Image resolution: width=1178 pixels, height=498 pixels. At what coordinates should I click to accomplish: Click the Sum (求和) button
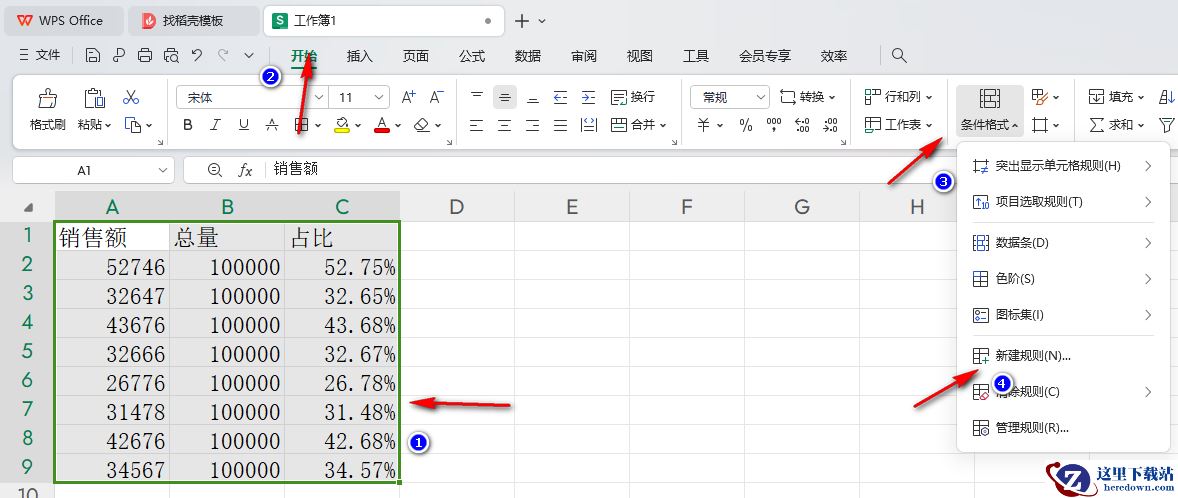[x=1116, y=125]
